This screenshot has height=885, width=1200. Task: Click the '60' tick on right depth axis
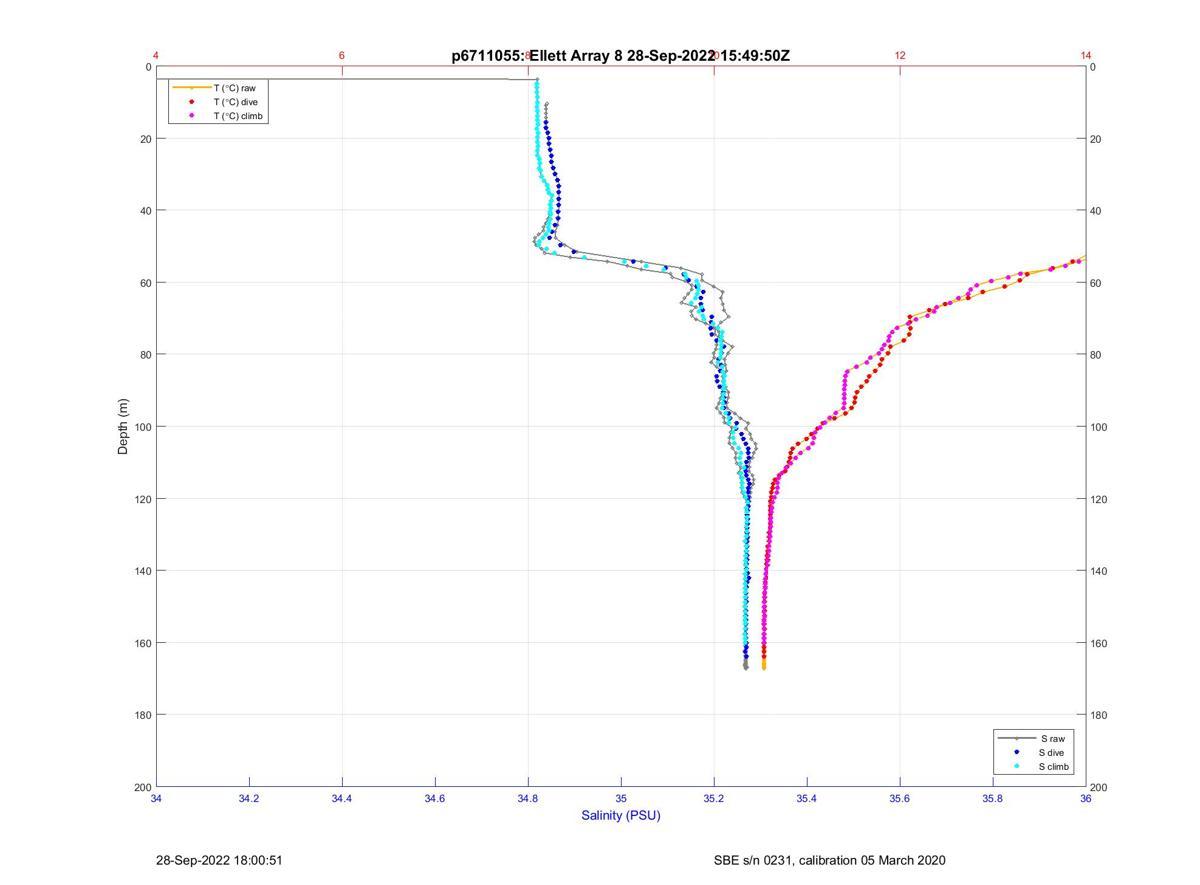1097,283
